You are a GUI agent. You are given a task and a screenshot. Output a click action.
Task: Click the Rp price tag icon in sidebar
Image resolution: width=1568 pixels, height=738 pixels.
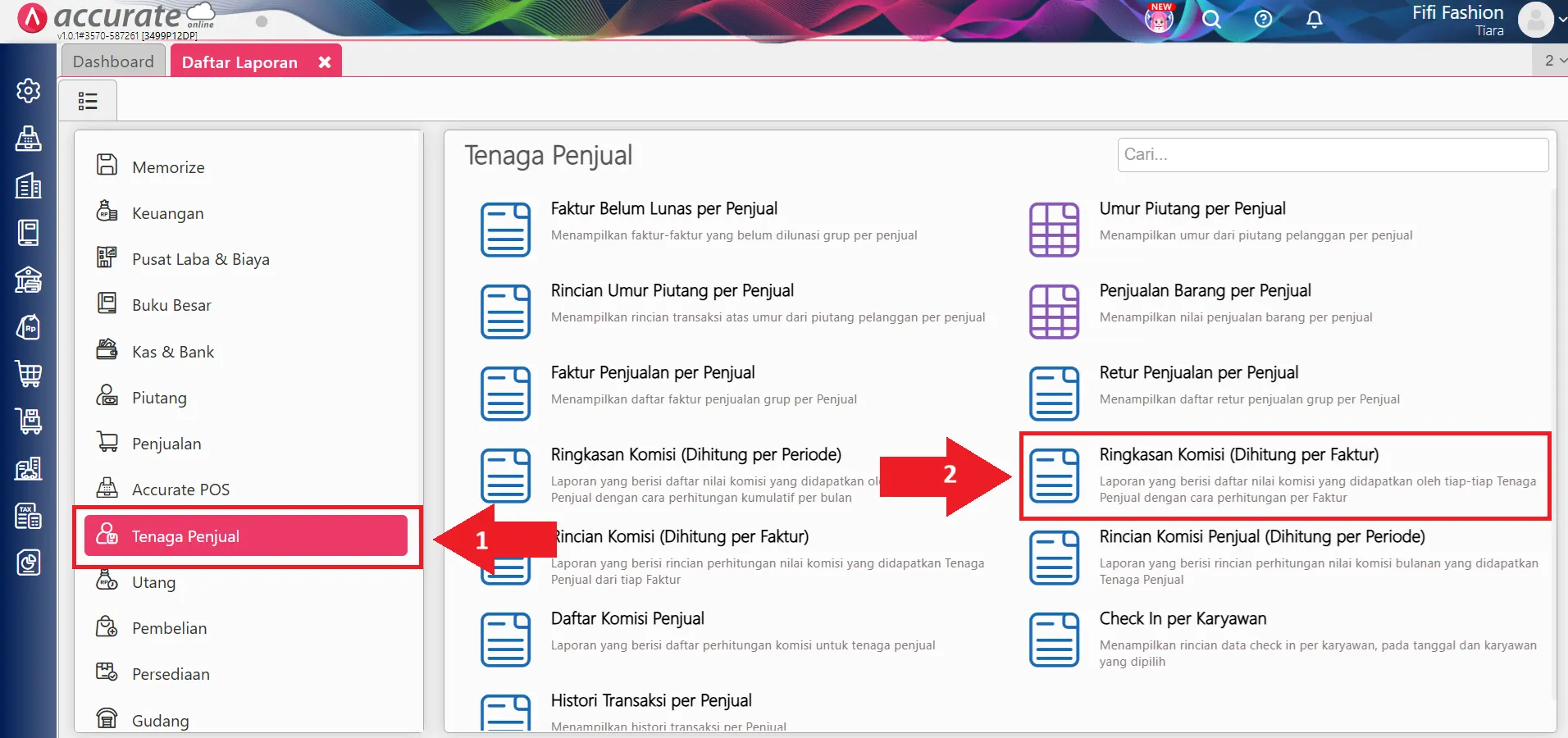[x=28, y=326]
